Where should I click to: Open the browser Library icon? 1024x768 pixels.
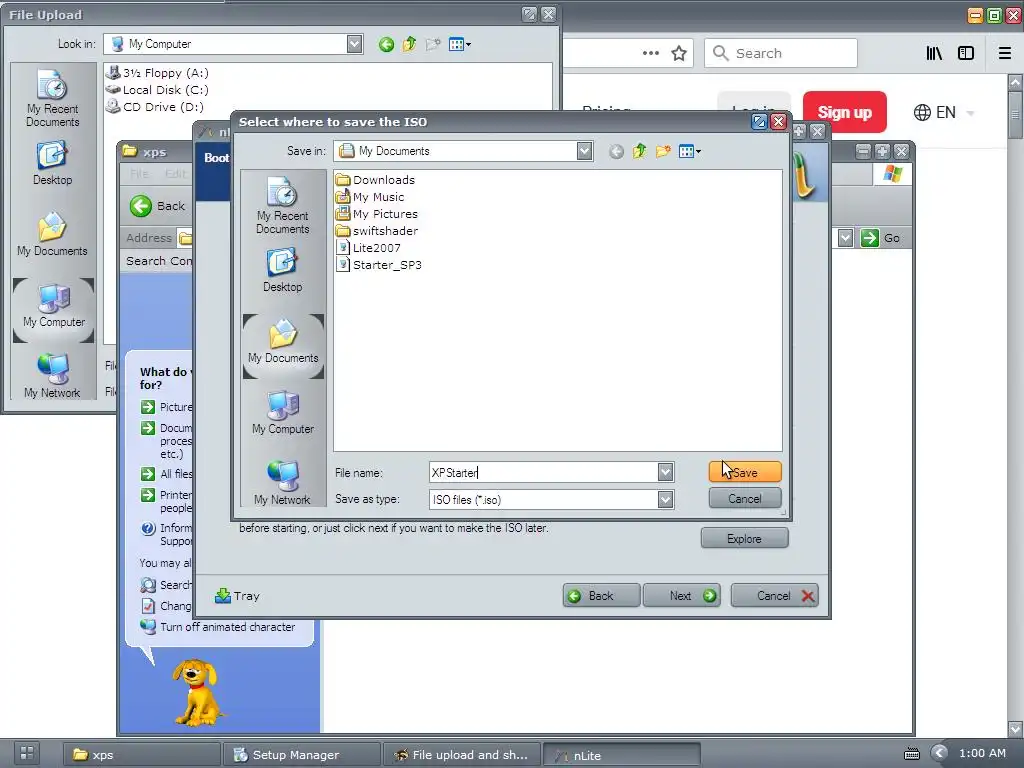click(935, 53)
